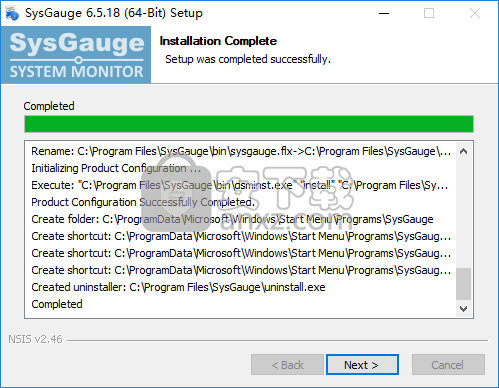This screenshot has width=499, height=388.
Task: Select the 'Rename:' log line
Action: [241, 151]
